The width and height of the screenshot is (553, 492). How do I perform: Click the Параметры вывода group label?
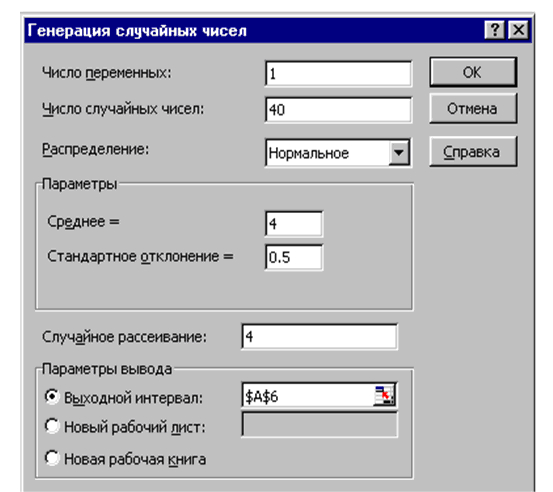point(107,369)
